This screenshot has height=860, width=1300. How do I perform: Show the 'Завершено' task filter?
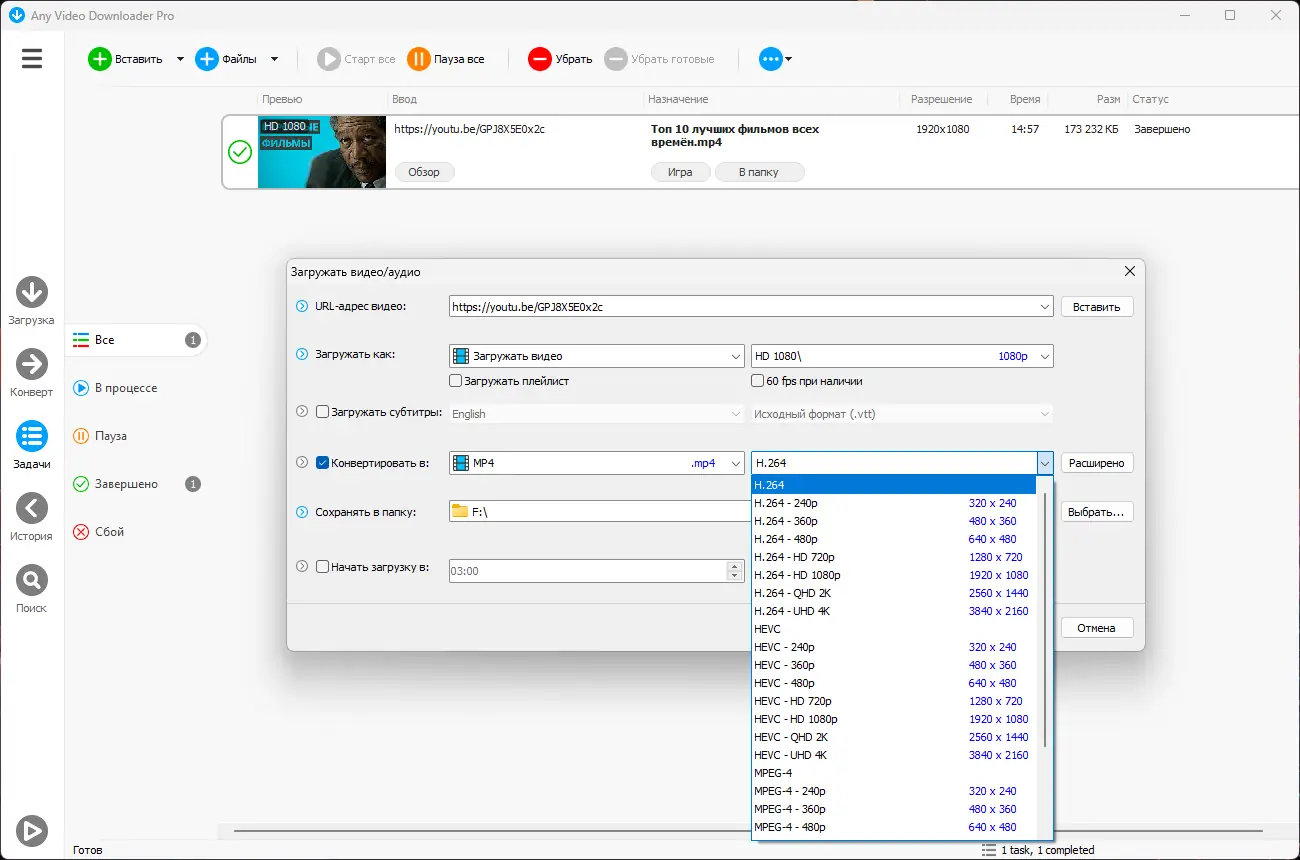[136, 484]
